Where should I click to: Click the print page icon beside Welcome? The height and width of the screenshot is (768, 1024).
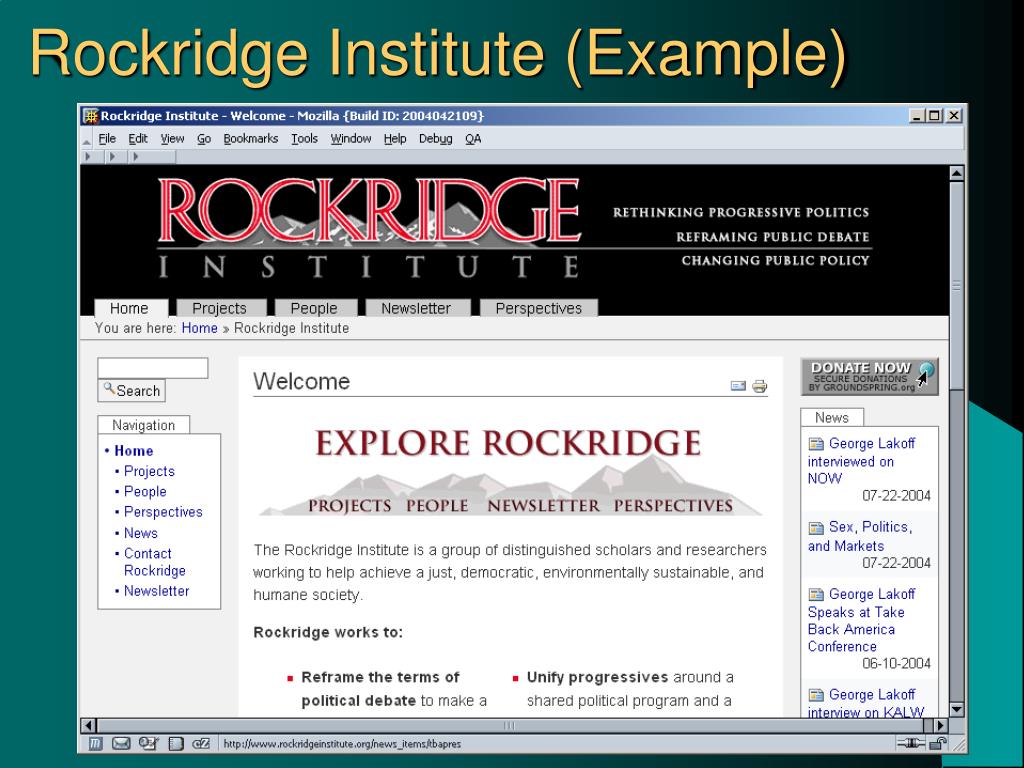pos(760,386)
